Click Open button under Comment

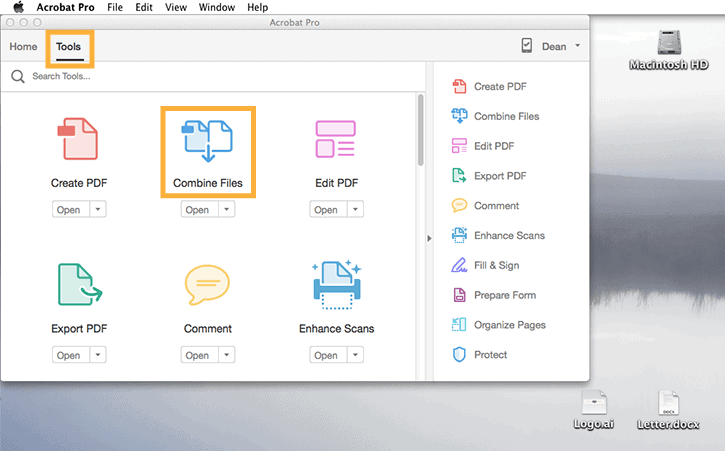[x=199, y=355]
